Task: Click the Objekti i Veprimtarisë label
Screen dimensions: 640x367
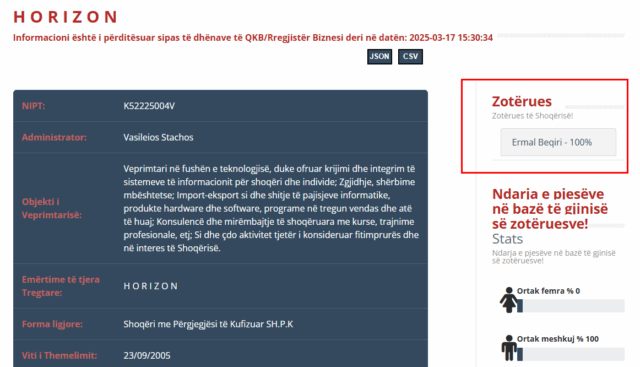Action: 52,208
